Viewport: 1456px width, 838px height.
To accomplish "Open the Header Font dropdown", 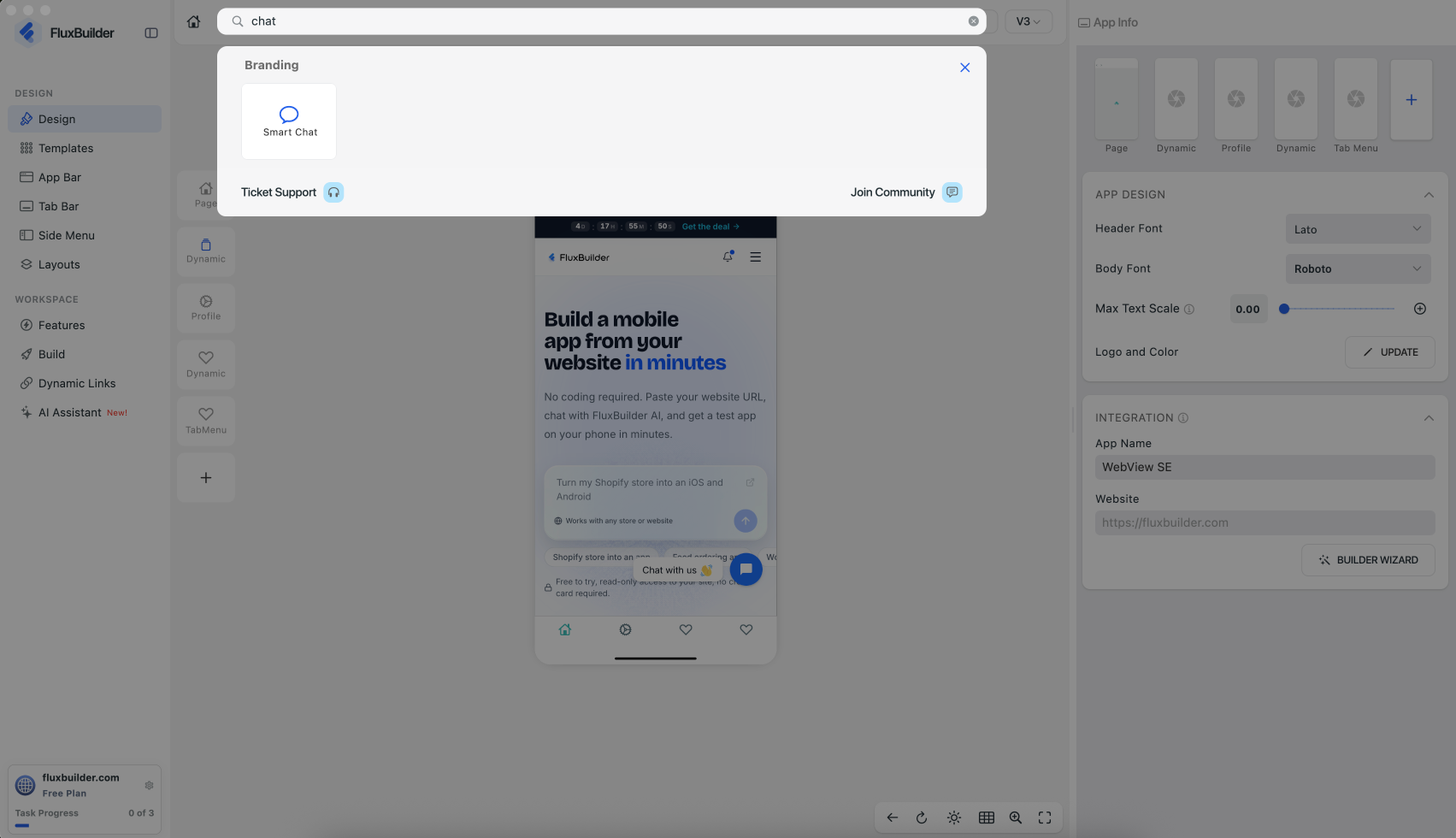I will 1358,229.
